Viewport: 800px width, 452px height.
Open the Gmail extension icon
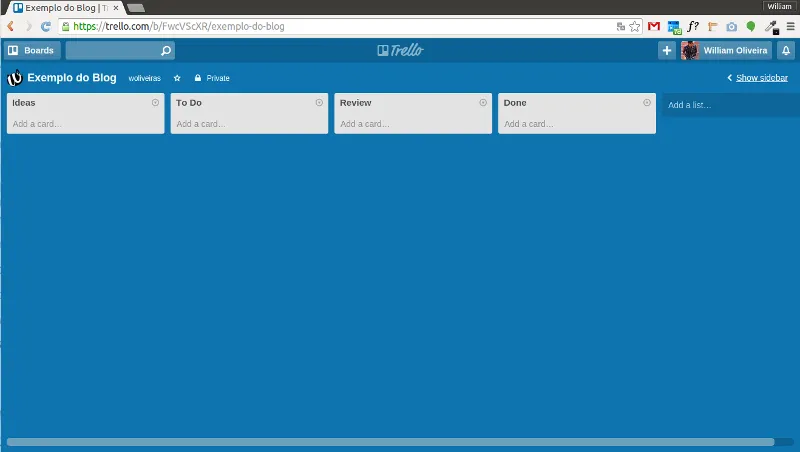(654, 27)
